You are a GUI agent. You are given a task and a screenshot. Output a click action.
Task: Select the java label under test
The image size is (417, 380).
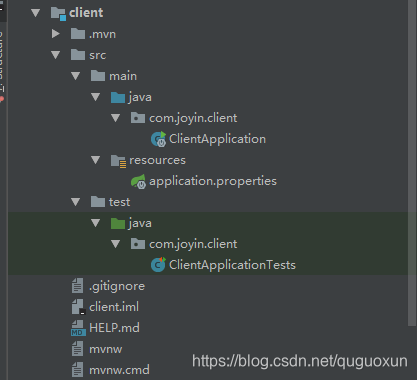pos(140,223)
